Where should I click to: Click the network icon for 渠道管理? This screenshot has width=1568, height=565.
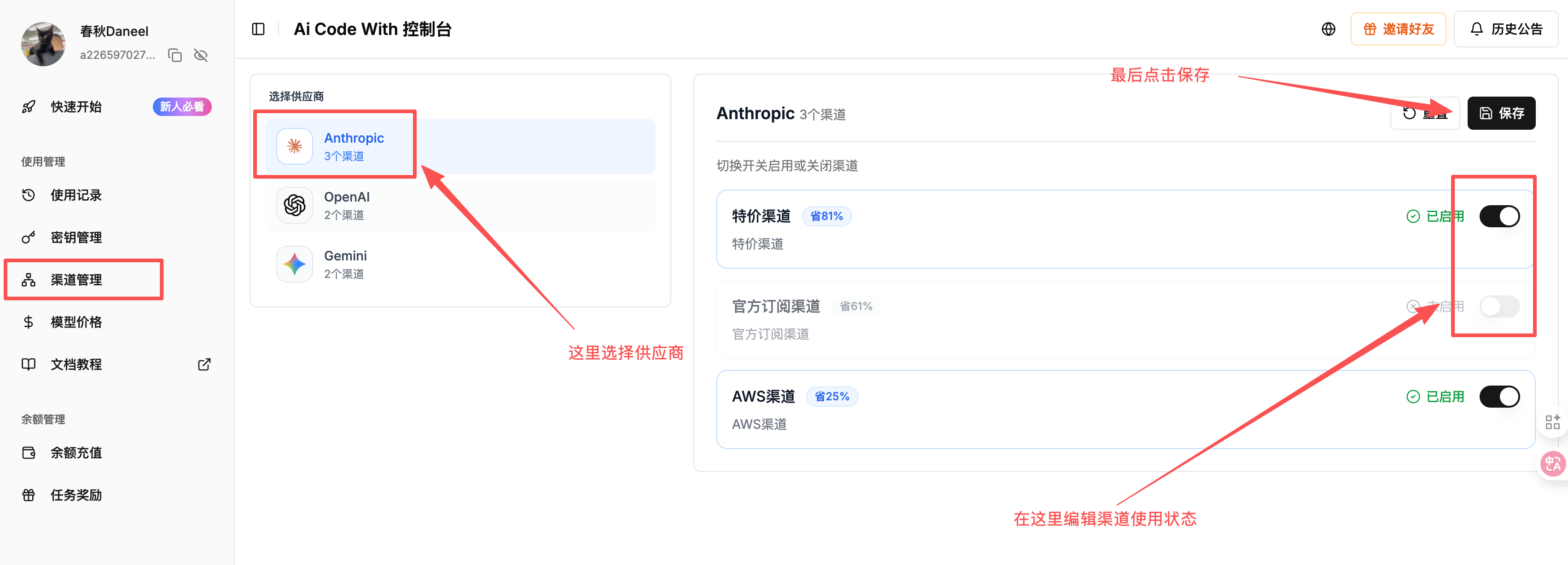[x=29, y=280]
